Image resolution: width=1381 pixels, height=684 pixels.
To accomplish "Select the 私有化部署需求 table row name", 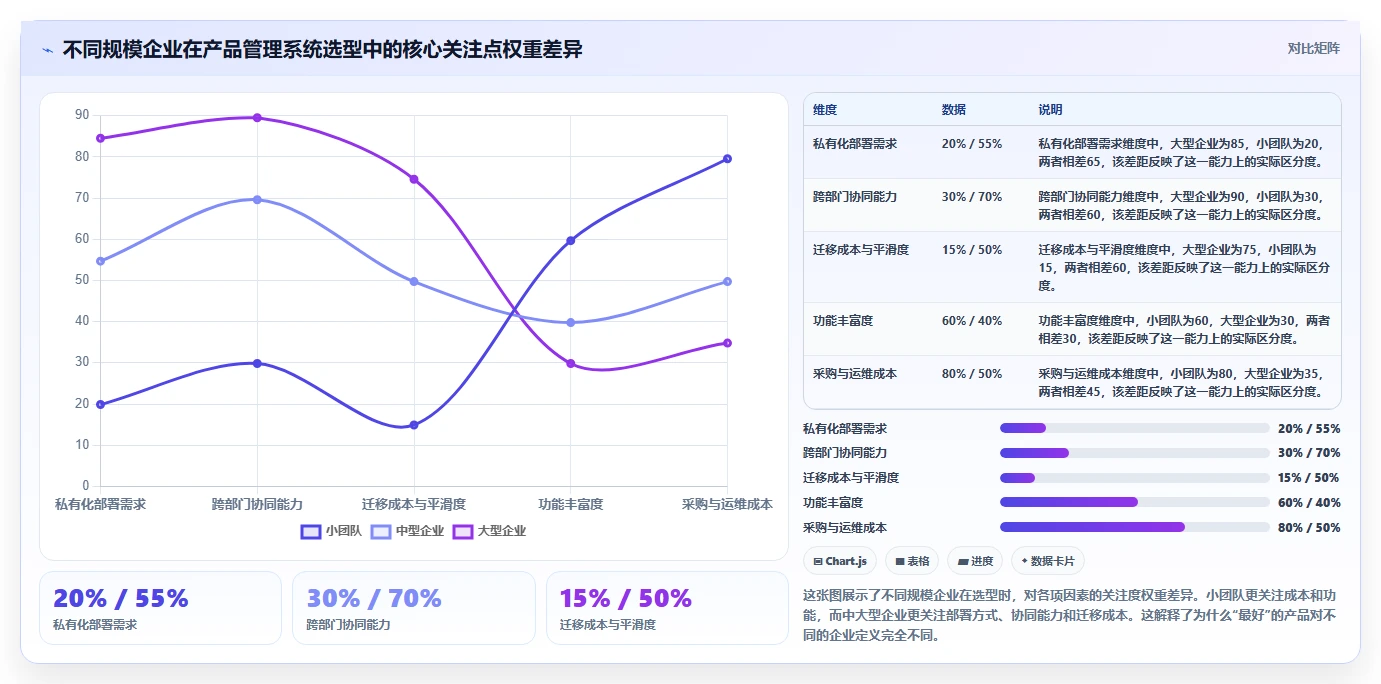I will coord(855,144).
